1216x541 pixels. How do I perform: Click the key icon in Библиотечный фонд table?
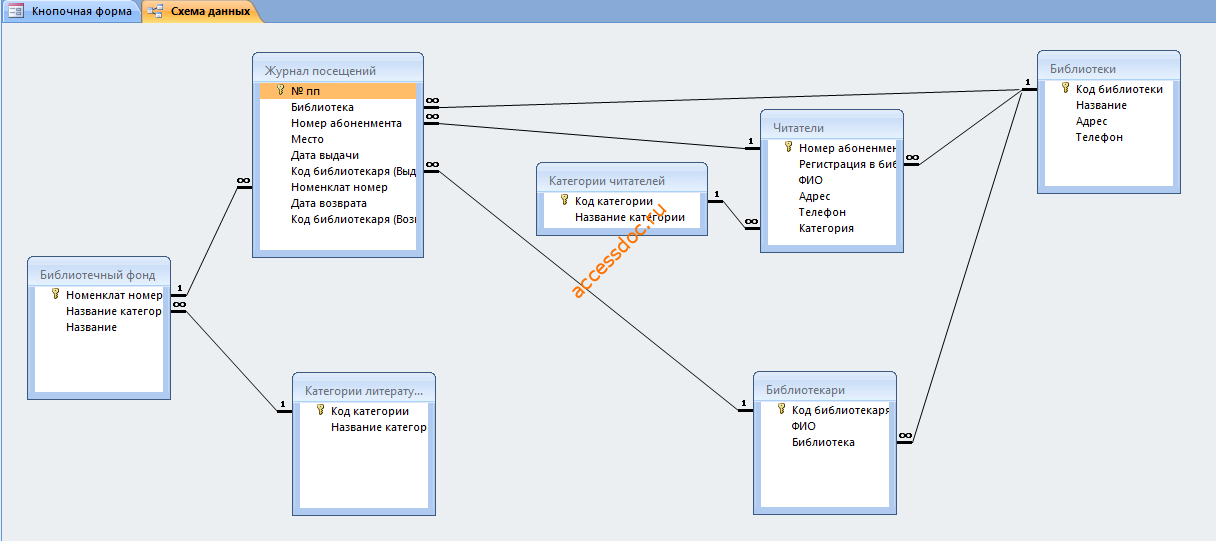click(55, 294)
